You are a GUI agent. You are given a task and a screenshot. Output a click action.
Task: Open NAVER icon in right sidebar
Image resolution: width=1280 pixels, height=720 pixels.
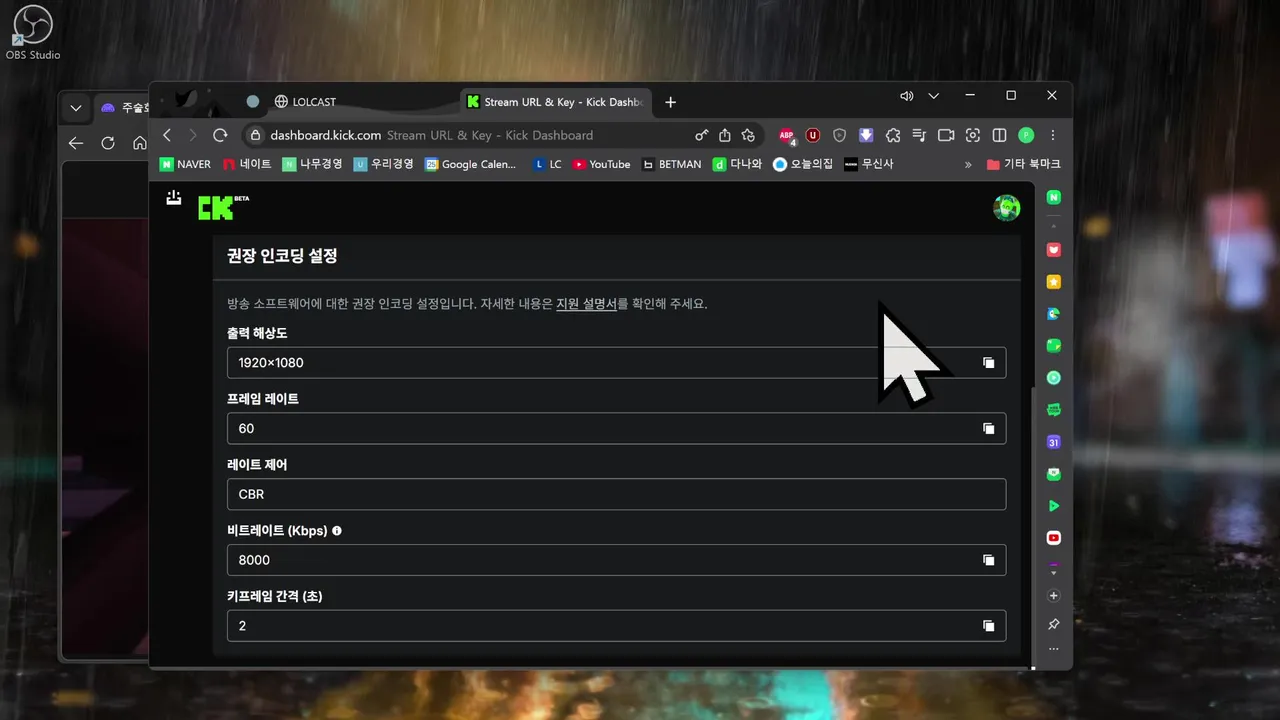pyautogui.click(x=1053, y=198)
